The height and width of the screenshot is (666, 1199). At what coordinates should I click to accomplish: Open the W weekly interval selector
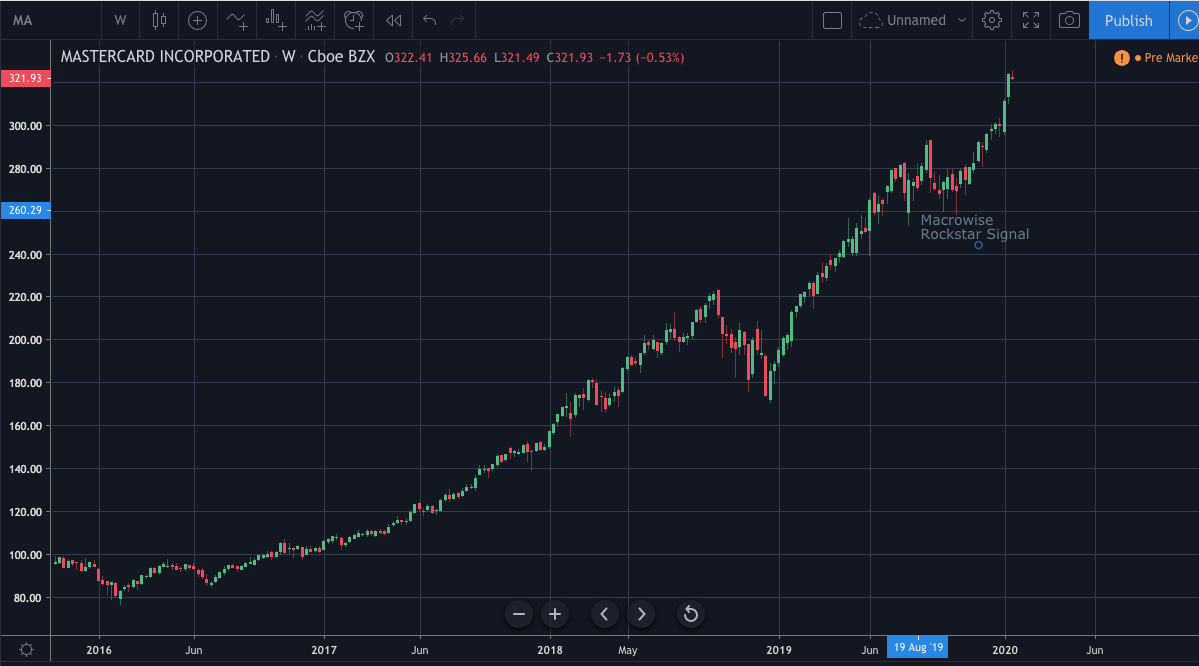click(120, 21)
